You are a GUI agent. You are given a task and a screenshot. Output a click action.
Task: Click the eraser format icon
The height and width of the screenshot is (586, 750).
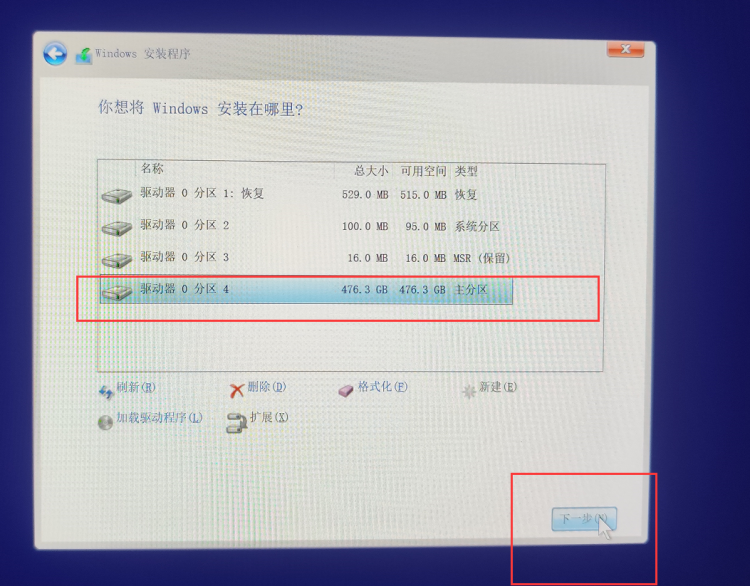click(x=346, y=391)
